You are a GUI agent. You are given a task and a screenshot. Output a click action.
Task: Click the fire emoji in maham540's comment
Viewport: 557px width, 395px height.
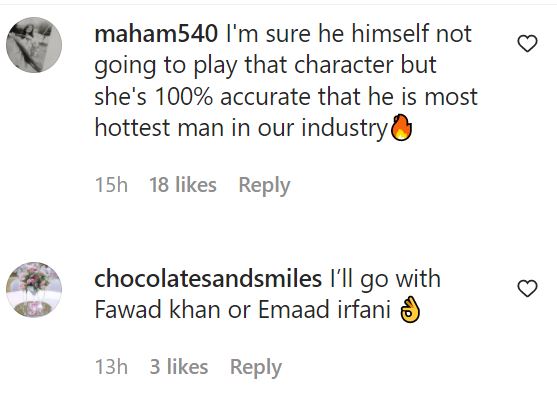pyautogui.click(x=401, y=127)
